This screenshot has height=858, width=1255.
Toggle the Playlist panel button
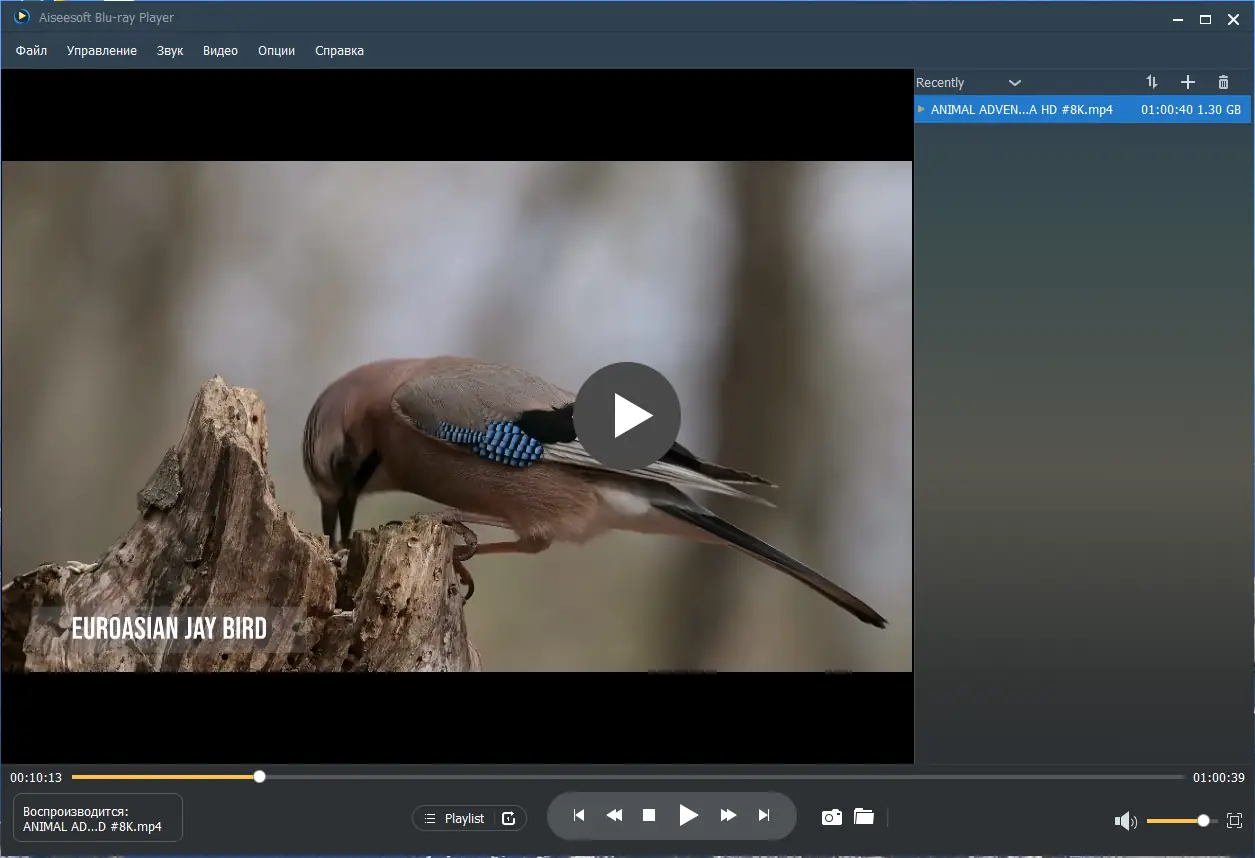(454, 818)
